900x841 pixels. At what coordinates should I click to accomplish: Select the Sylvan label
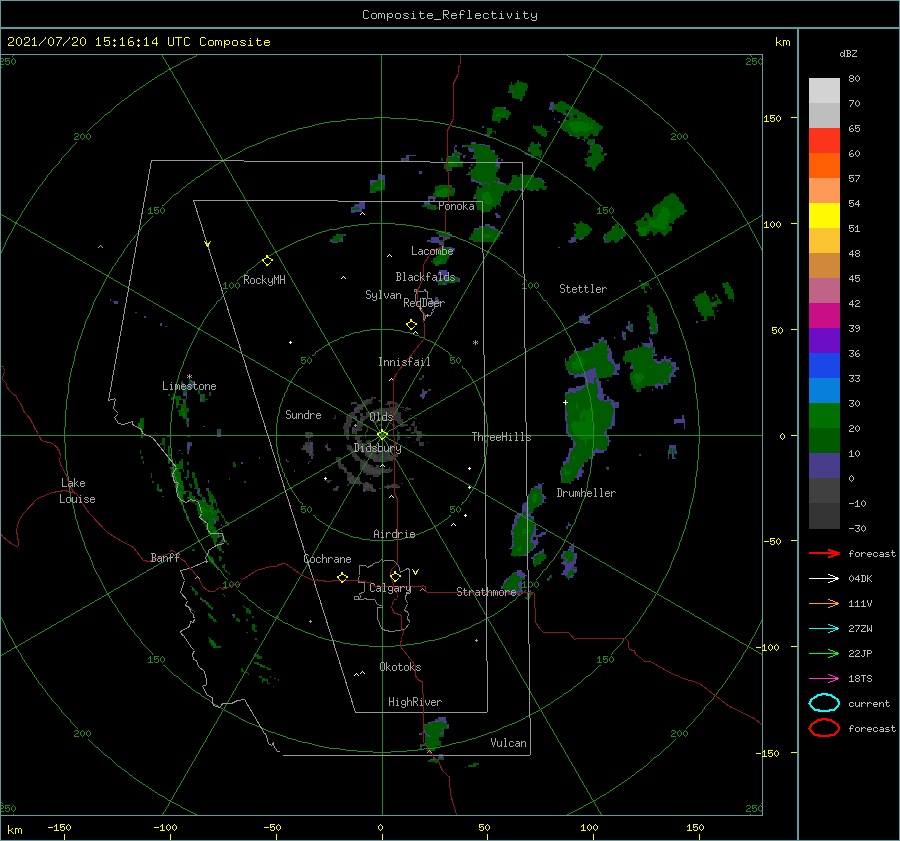(383, 295)
